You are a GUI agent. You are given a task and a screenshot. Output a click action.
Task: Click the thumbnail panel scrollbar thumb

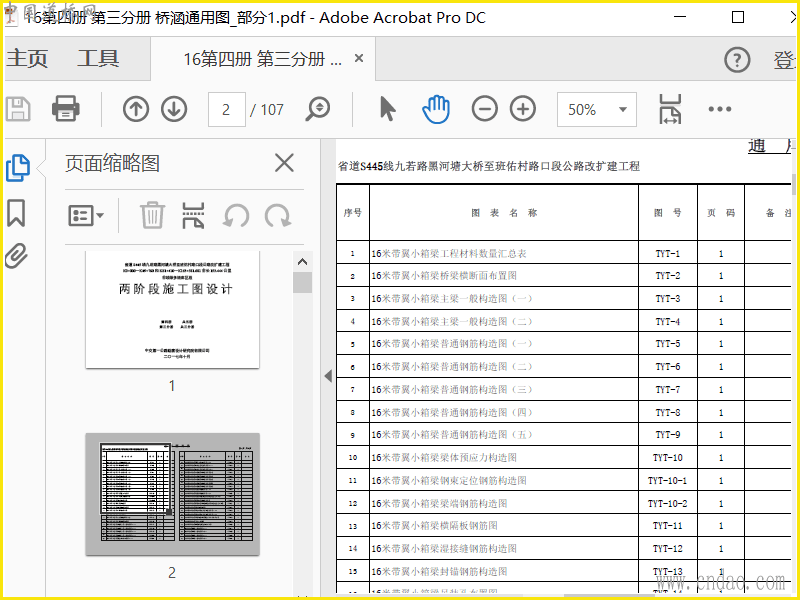(303, 283)
